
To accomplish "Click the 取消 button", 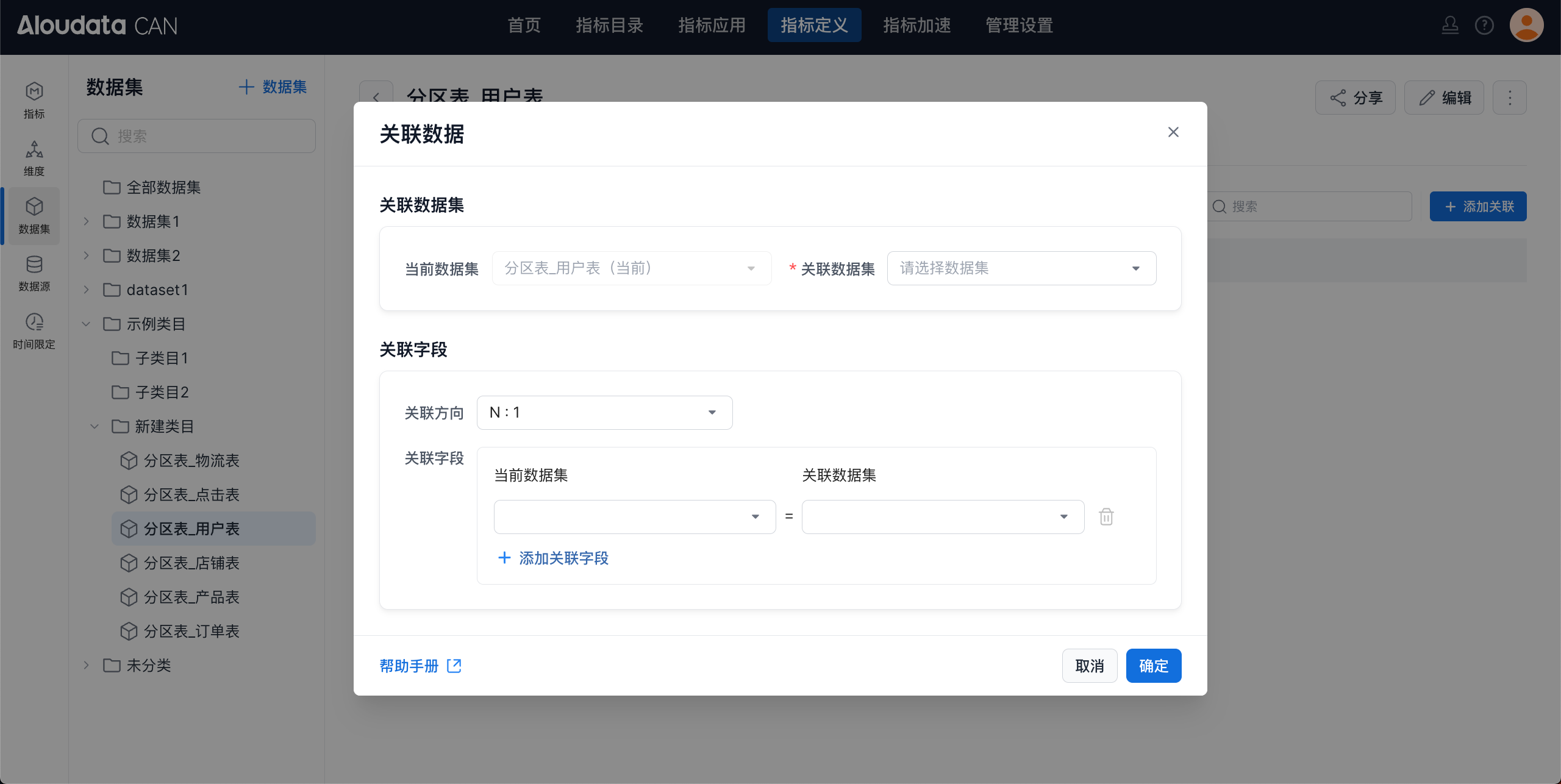I will tap(1090, 666).
